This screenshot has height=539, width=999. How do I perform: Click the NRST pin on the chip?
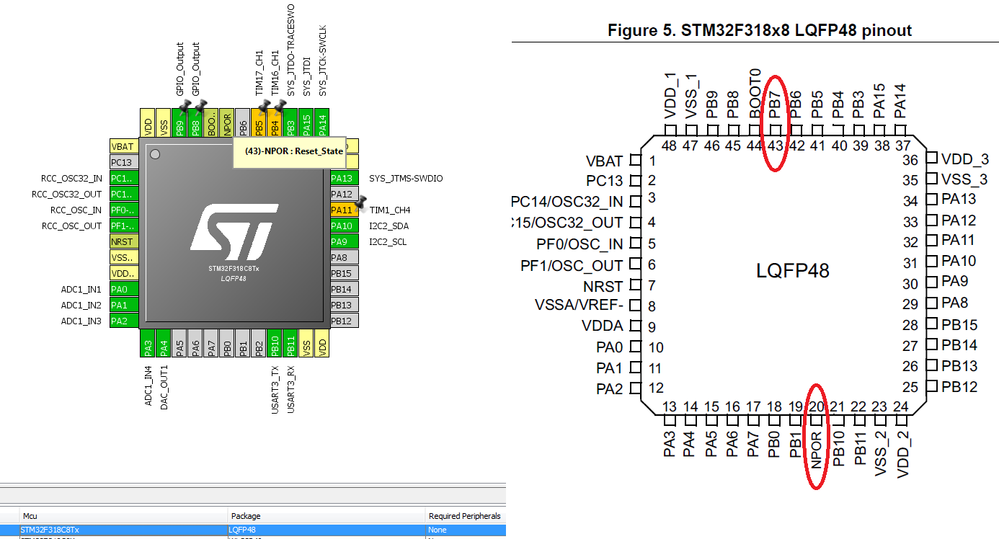click(x=124, y=241)
